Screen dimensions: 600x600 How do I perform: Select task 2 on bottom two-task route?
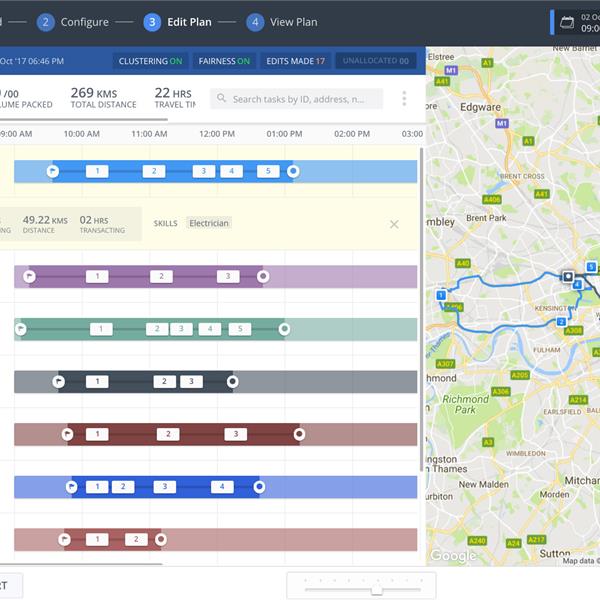[136, 539]
